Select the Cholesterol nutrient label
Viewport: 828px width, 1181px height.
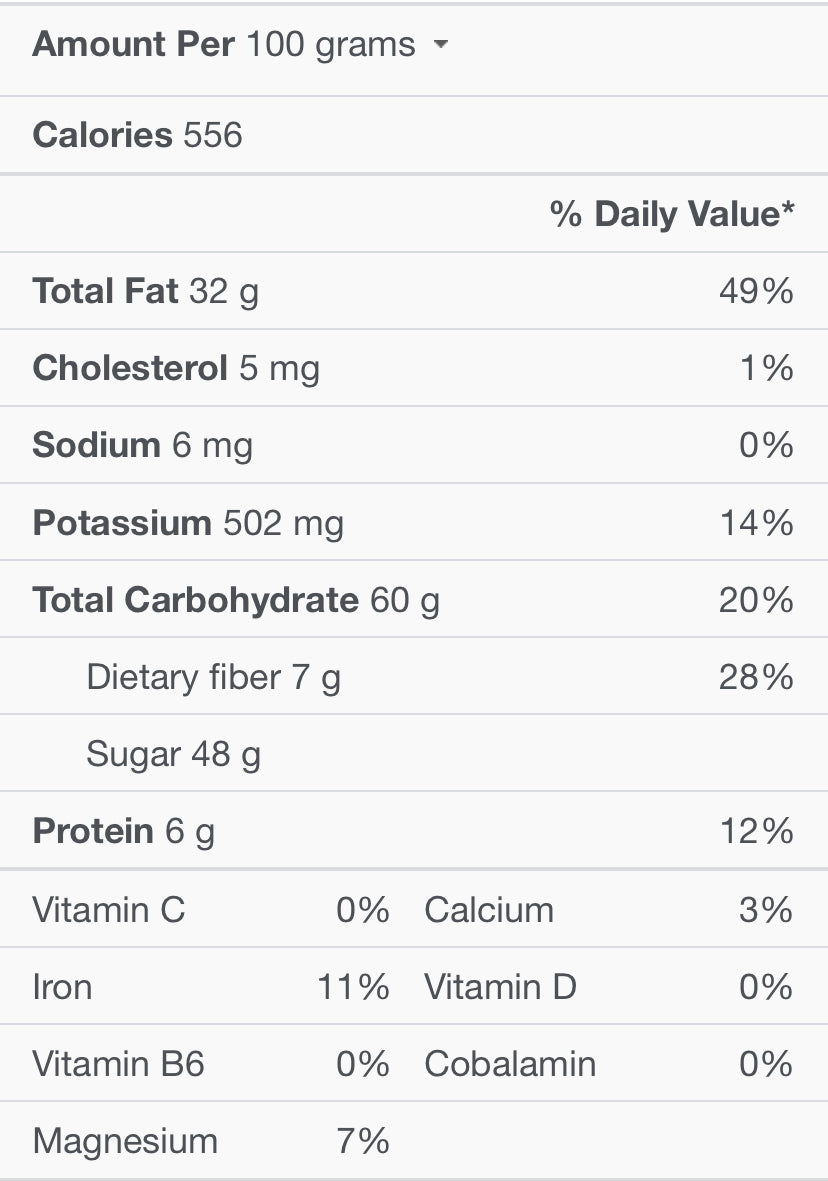point(130,368)
